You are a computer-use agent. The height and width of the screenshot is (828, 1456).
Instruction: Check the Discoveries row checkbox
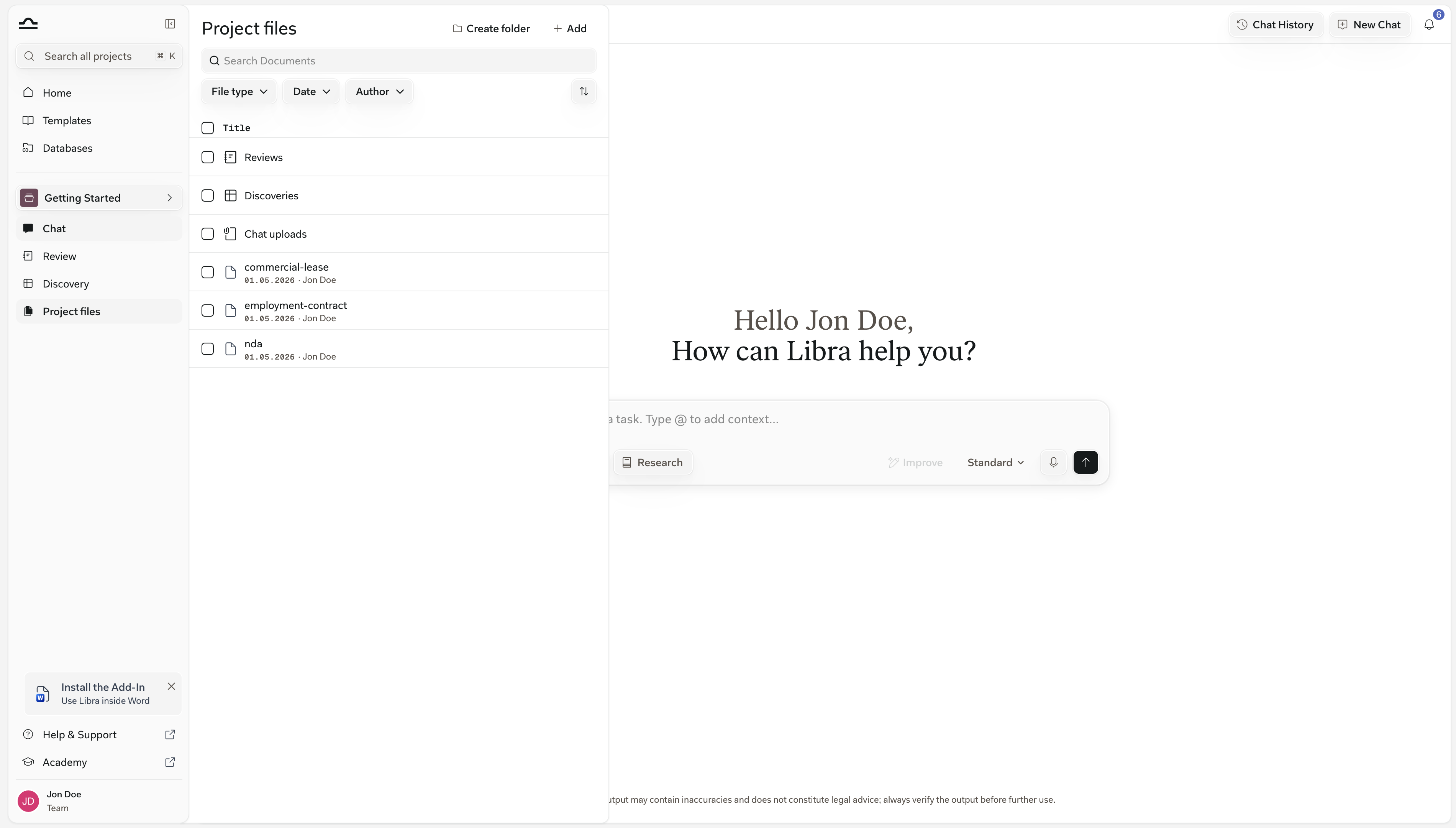pyautogui.click(x=207, y=195)
